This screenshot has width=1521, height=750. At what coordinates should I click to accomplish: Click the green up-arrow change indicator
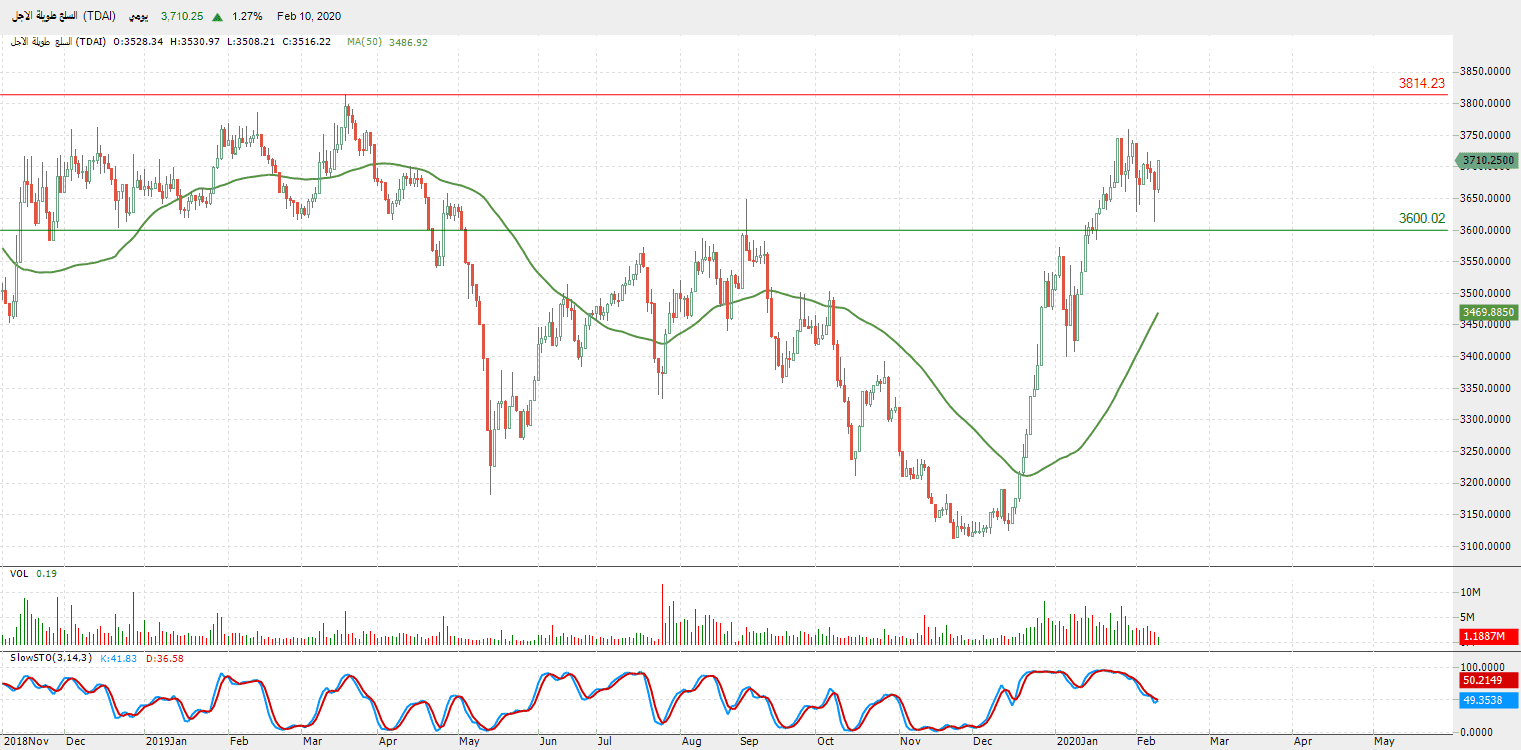click(217, 17)
